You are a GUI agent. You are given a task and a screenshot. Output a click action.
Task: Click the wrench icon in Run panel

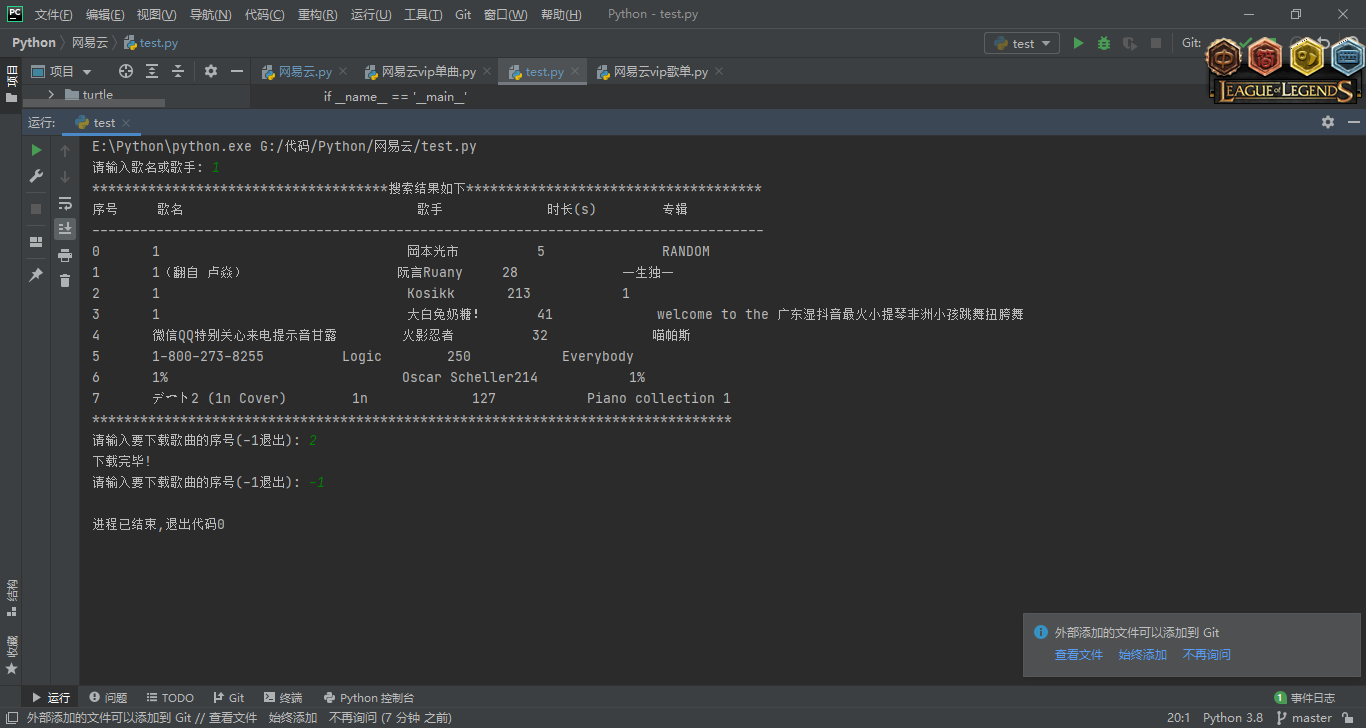coord(36,176)
